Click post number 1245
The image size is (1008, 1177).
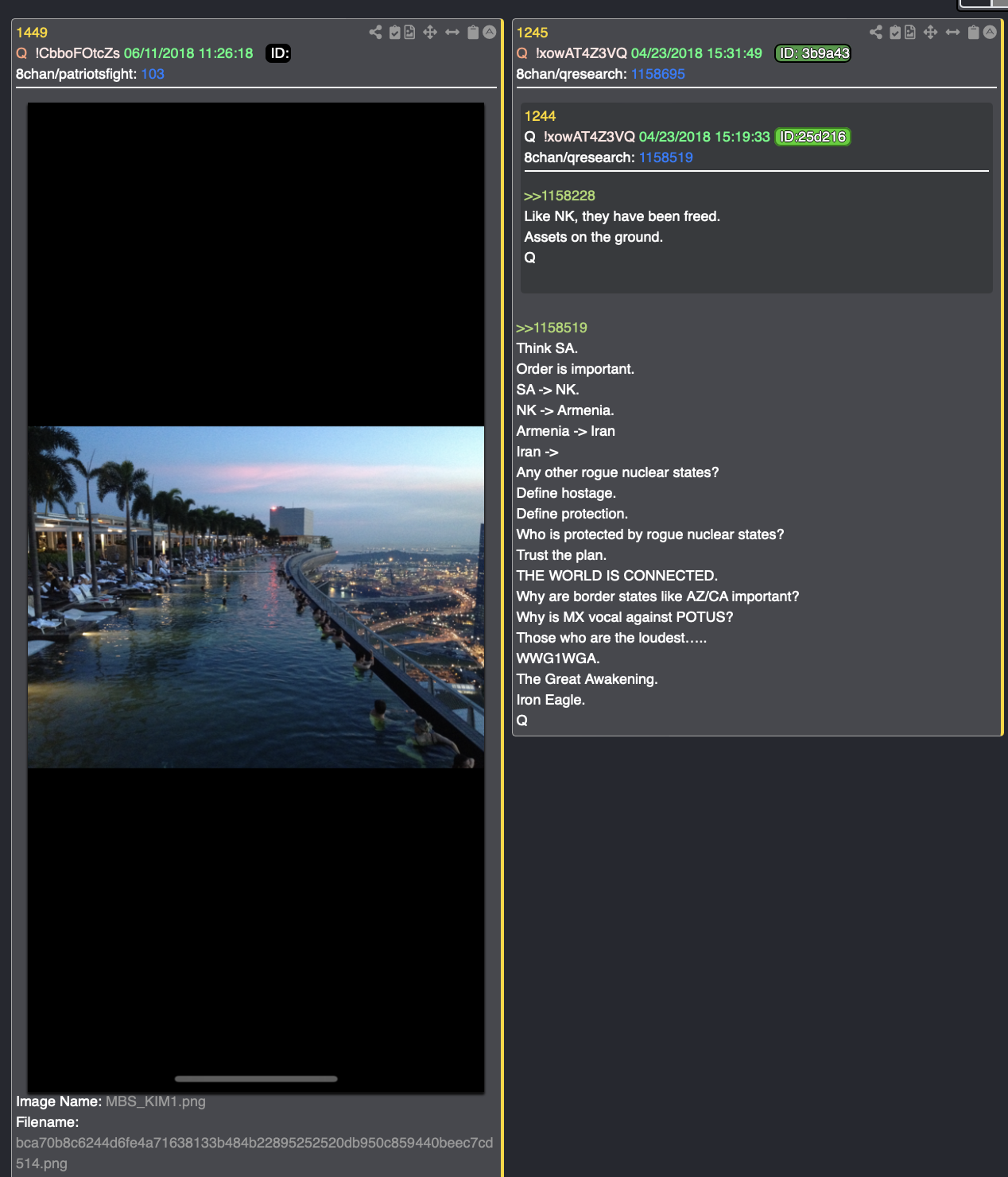(x=532, y=33)
